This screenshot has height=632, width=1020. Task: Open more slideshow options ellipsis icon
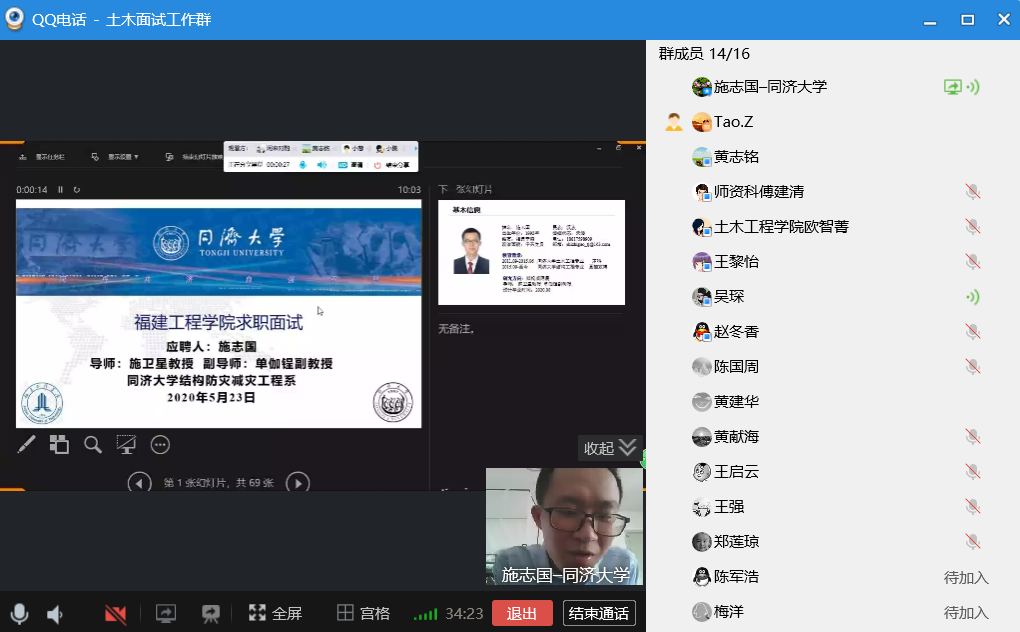[160, 445]
